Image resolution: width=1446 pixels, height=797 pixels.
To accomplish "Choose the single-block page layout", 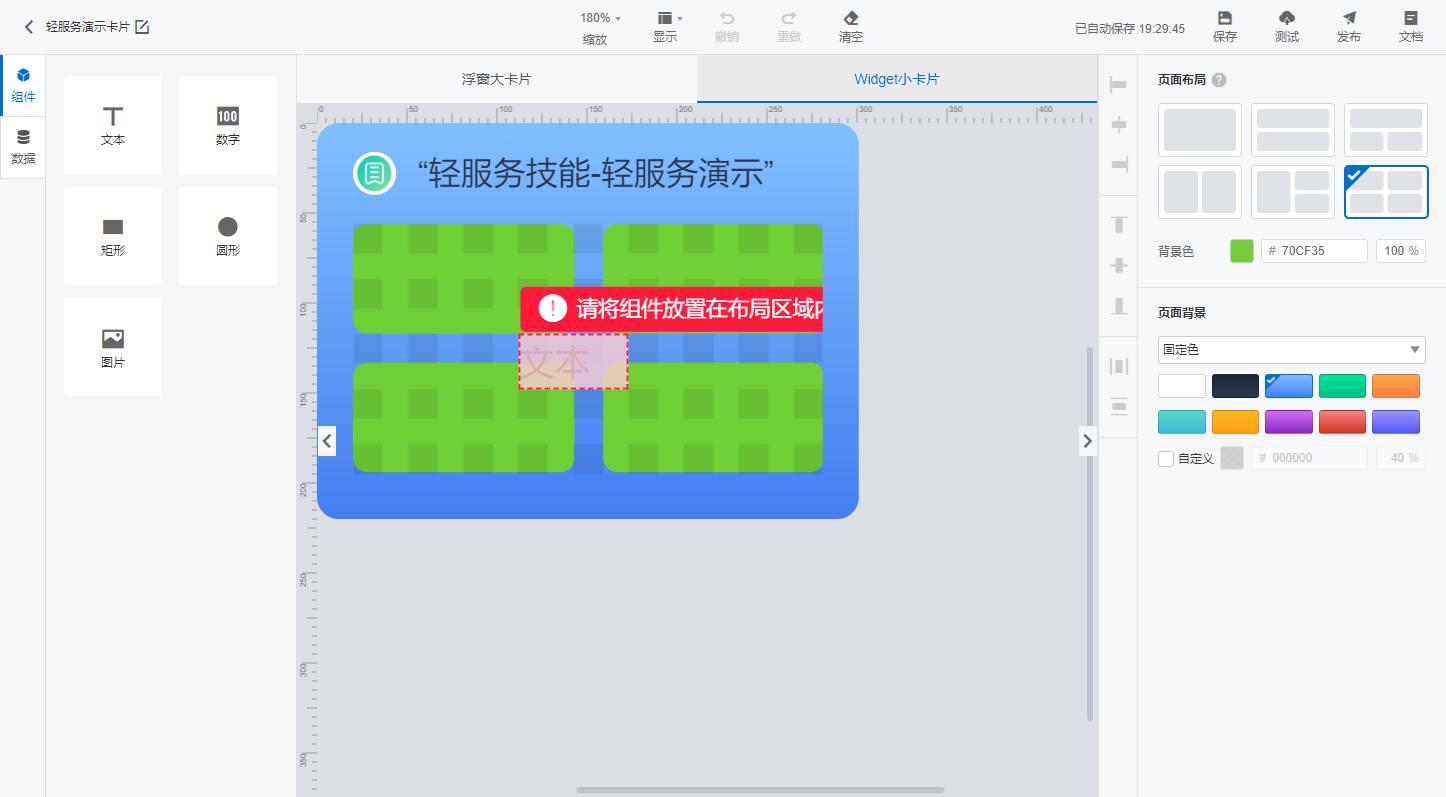I will (x=1200, y=130).
